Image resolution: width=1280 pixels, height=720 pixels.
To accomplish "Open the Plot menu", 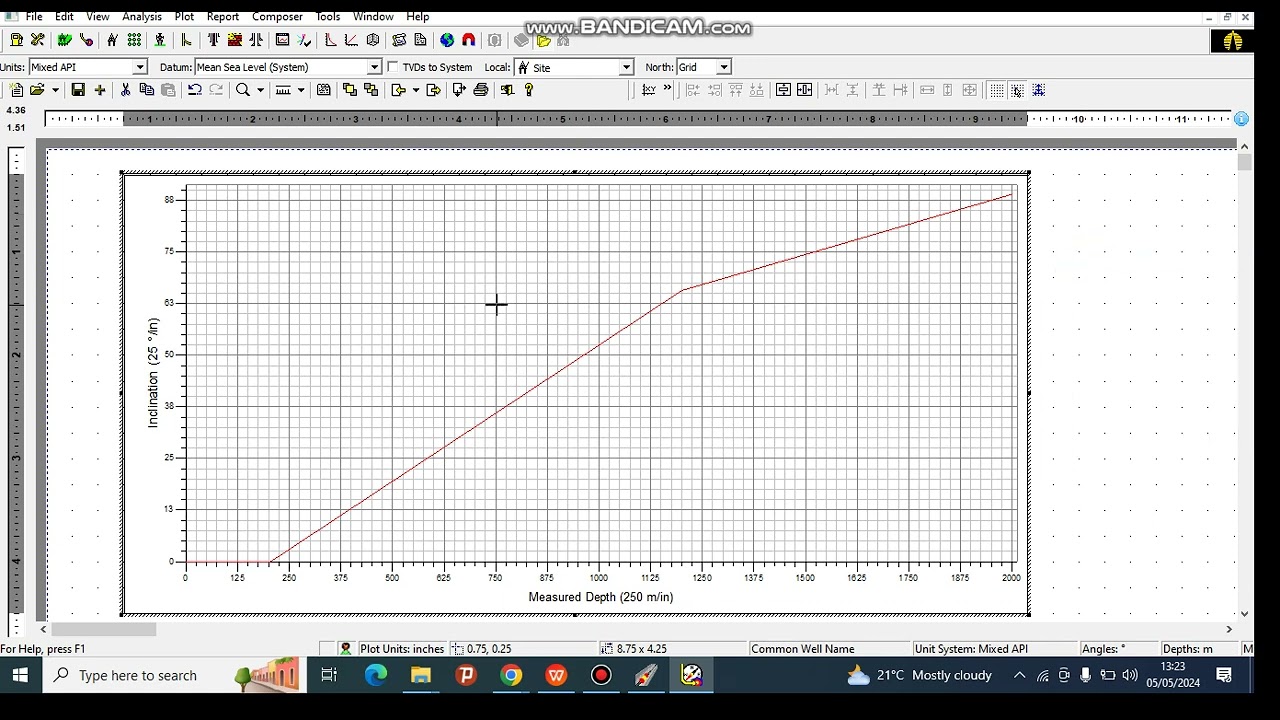I will click(x=184, y=16).
